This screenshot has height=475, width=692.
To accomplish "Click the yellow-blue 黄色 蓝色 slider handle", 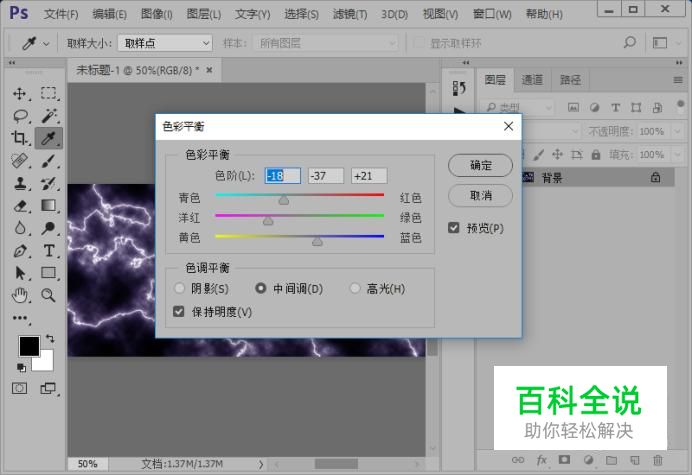I will [x=317, y=241].
